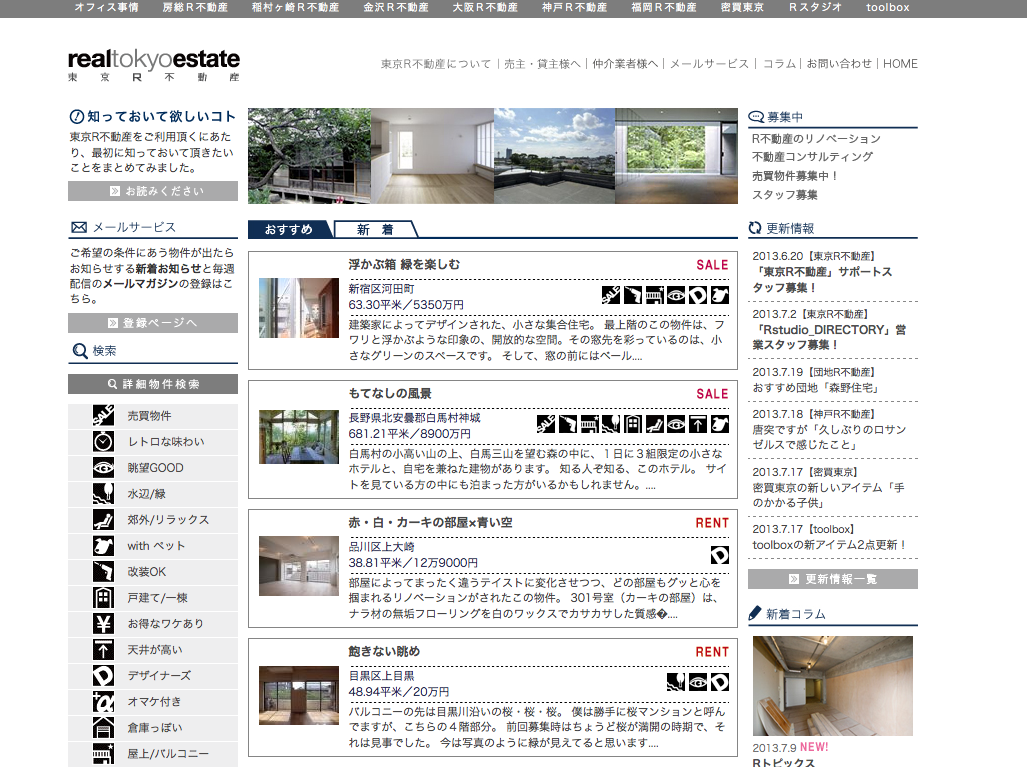
Task: Click the tree icon for 水辺/緑
Action: coord(103,493)
